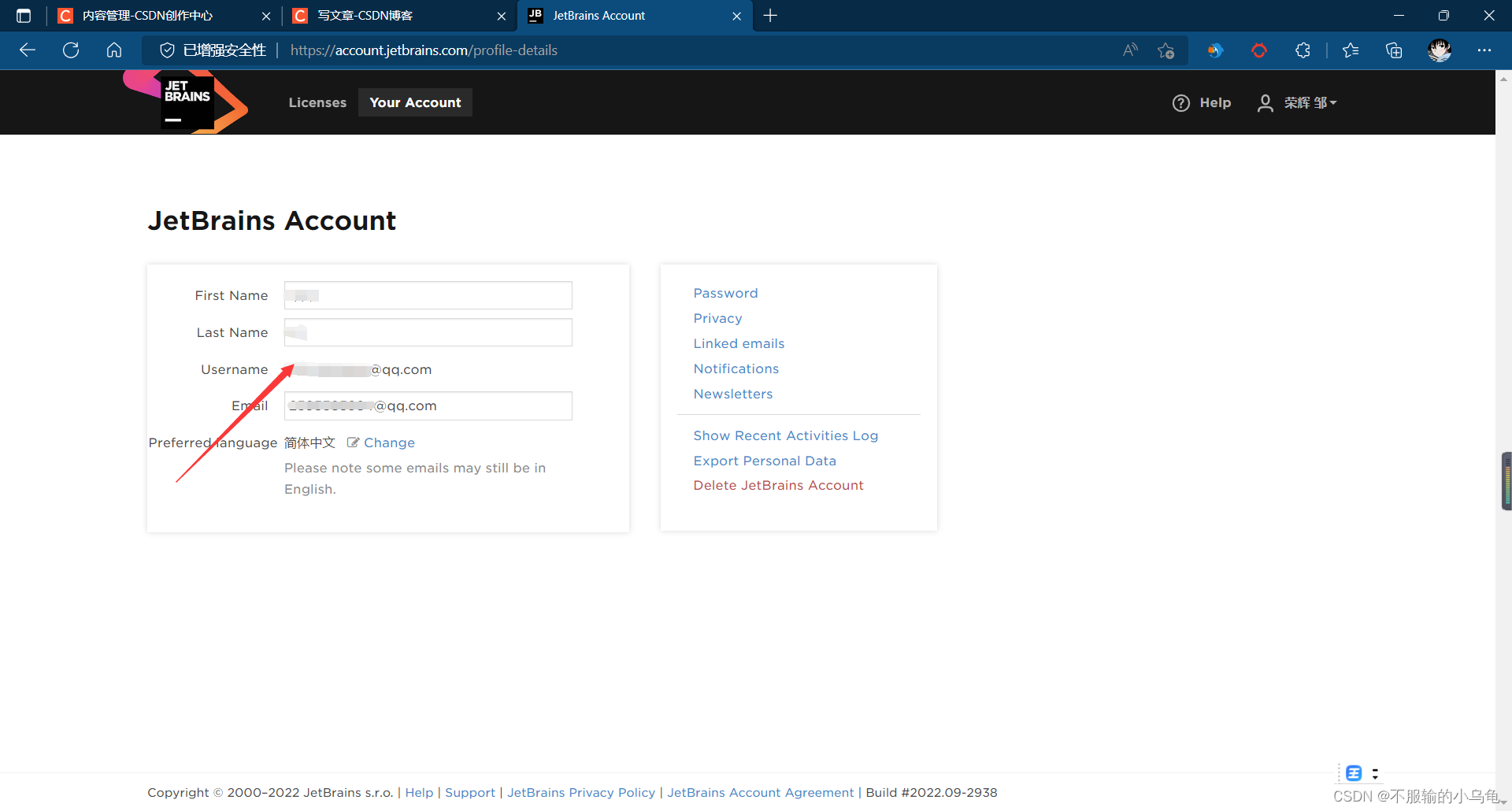Click the Help question mark icon

tap(1180, 103)
